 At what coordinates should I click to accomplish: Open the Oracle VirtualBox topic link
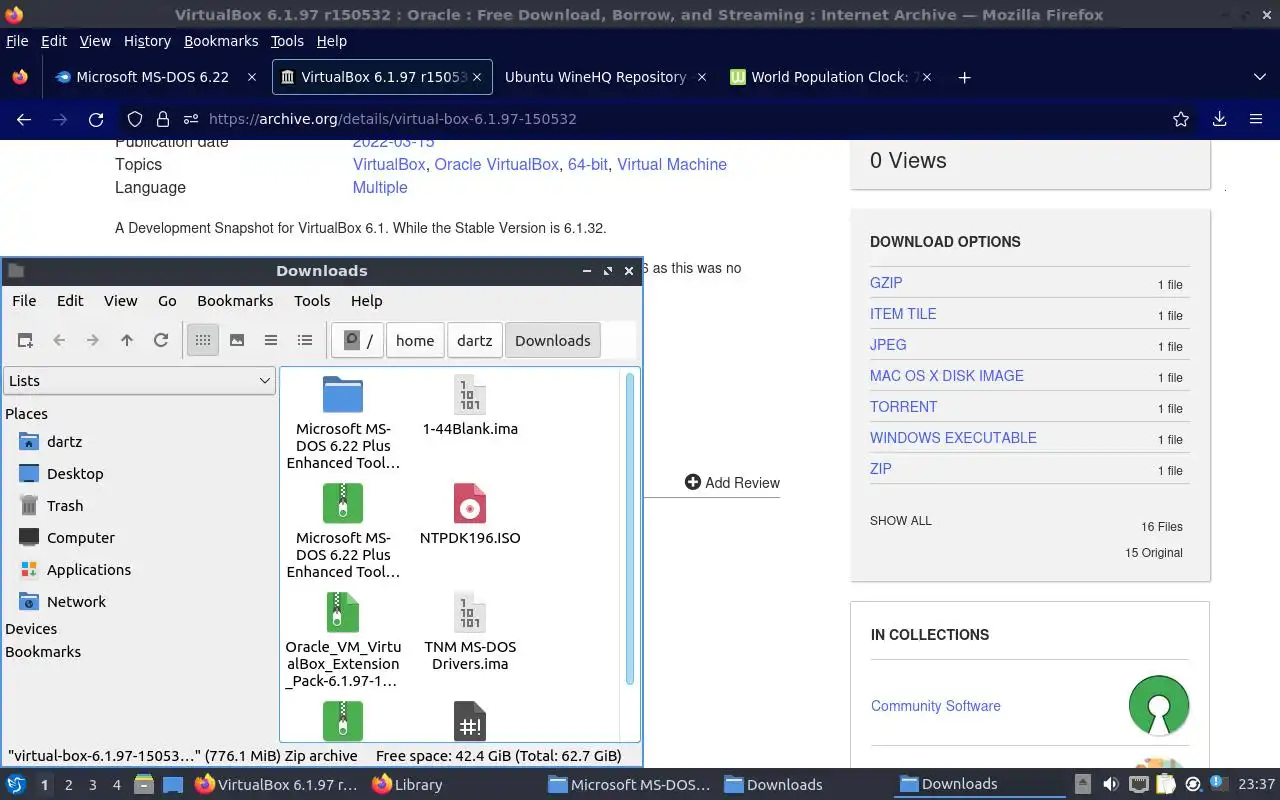(x=496, y=164)
